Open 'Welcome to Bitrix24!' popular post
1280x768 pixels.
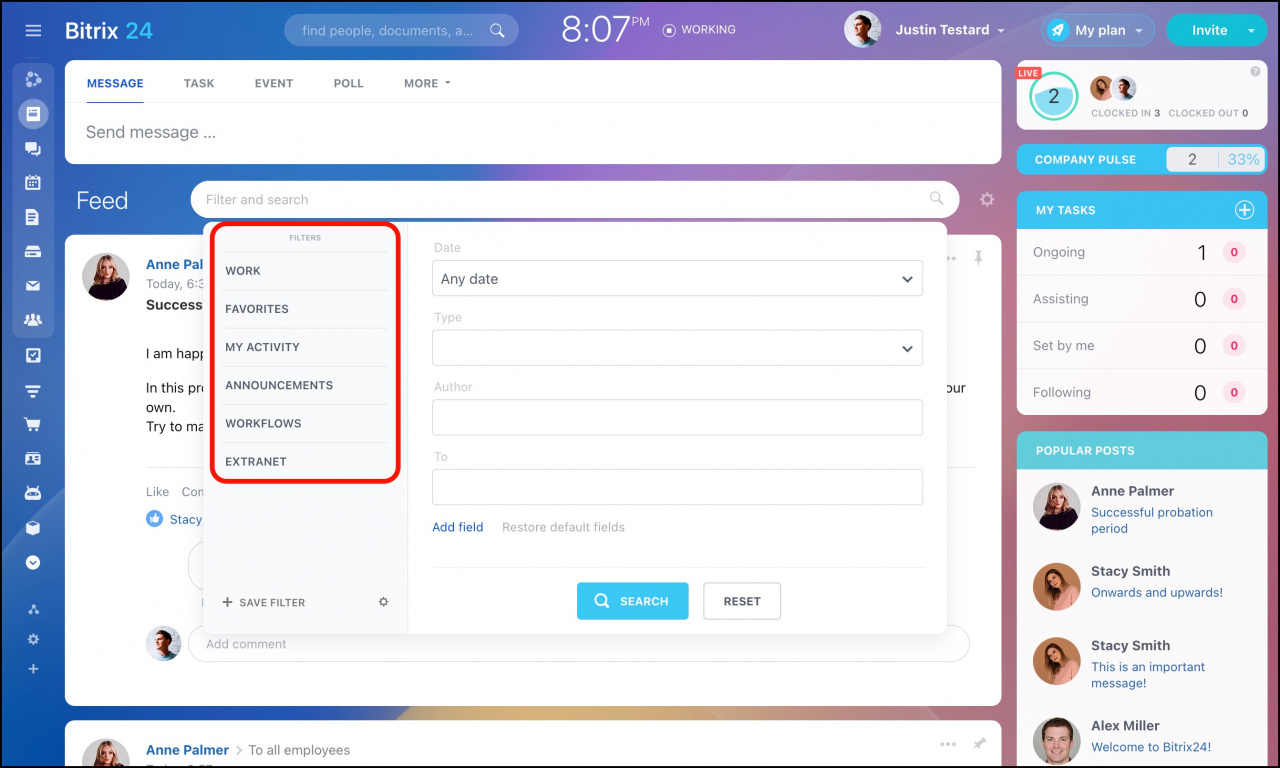pyautogui.click(x=1151, y=747)
